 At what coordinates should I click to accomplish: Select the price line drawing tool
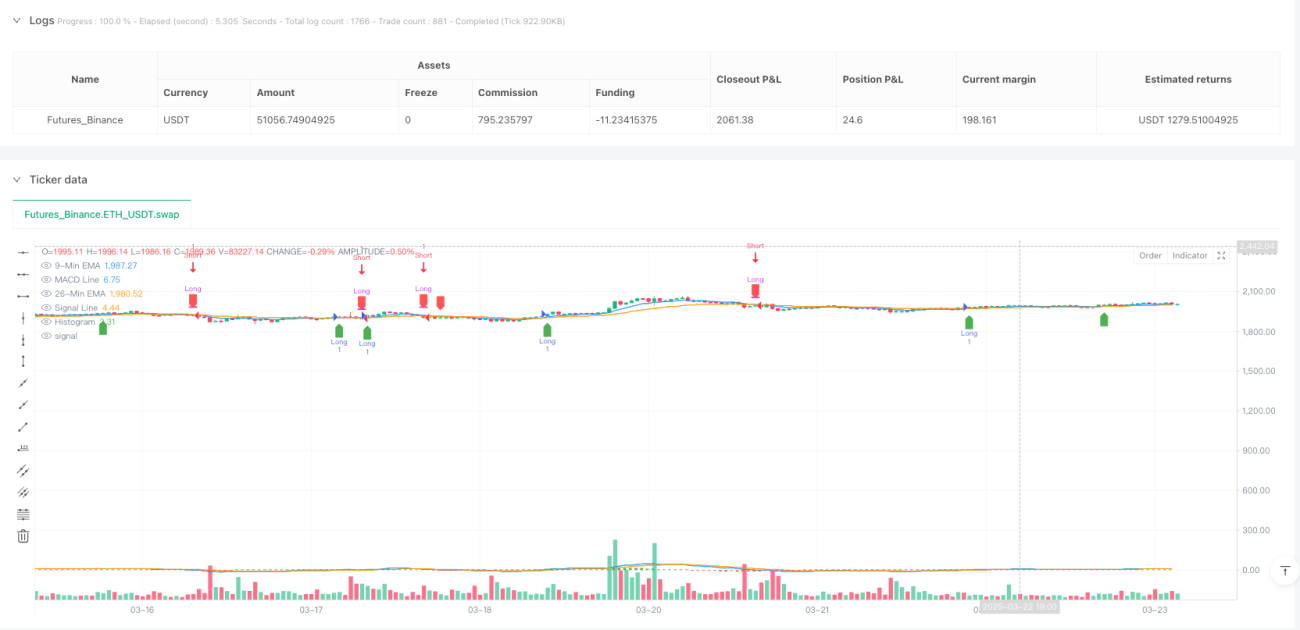(23, 449)
